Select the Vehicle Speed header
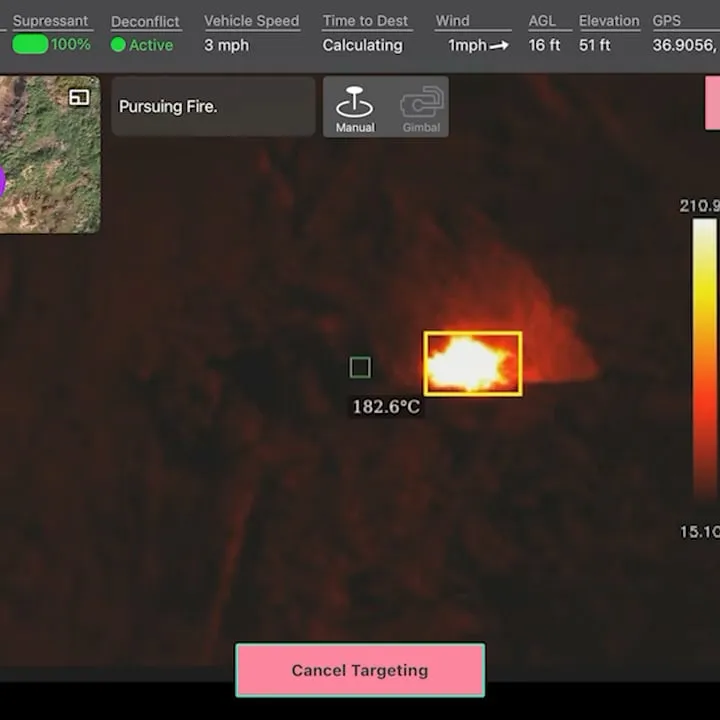Image resolution: width=720 pixels, height=720 pixels. point(251,21)
